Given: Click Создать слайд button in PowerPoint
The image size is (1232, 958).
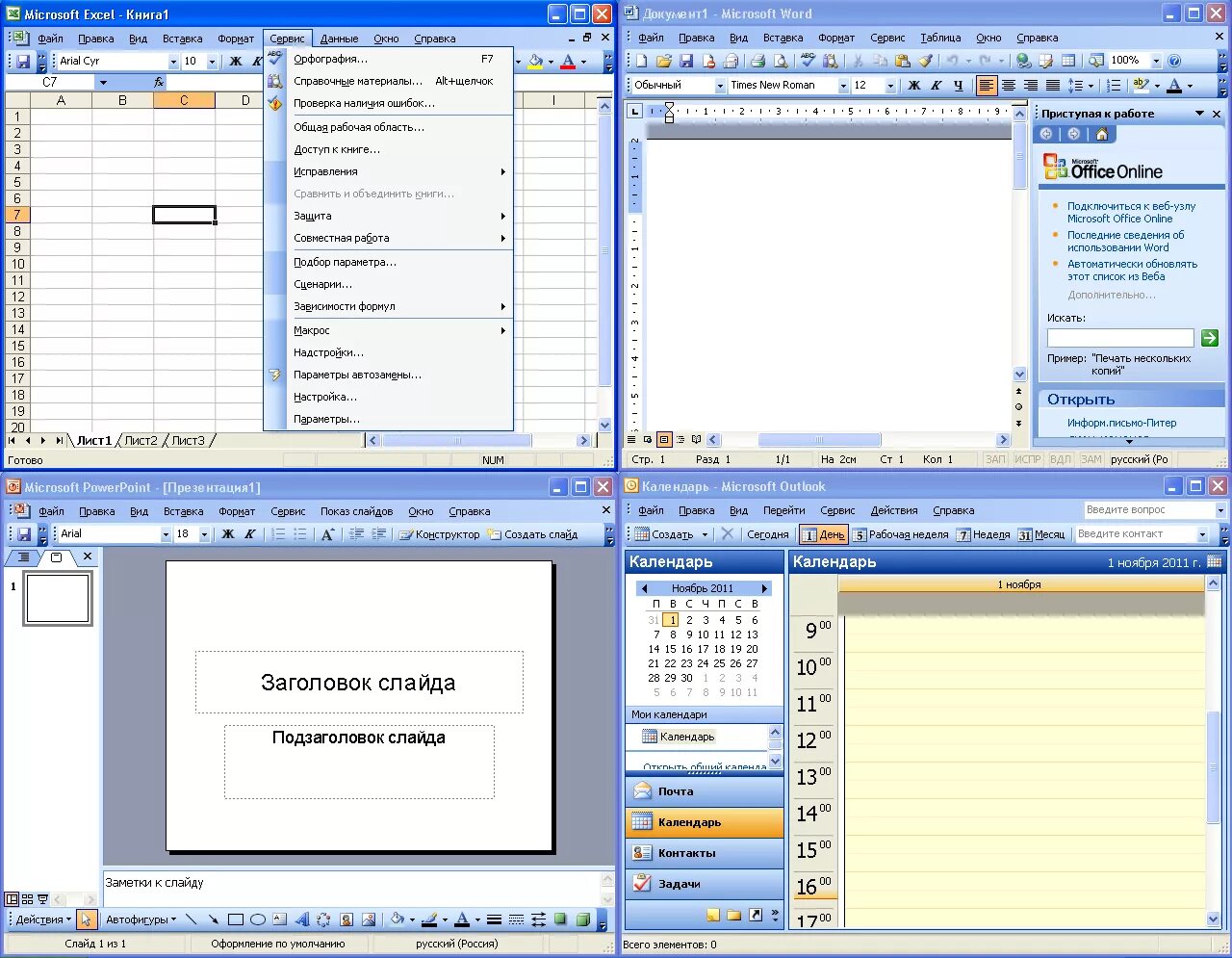Looking at the screenshot, I should [532, 534].
